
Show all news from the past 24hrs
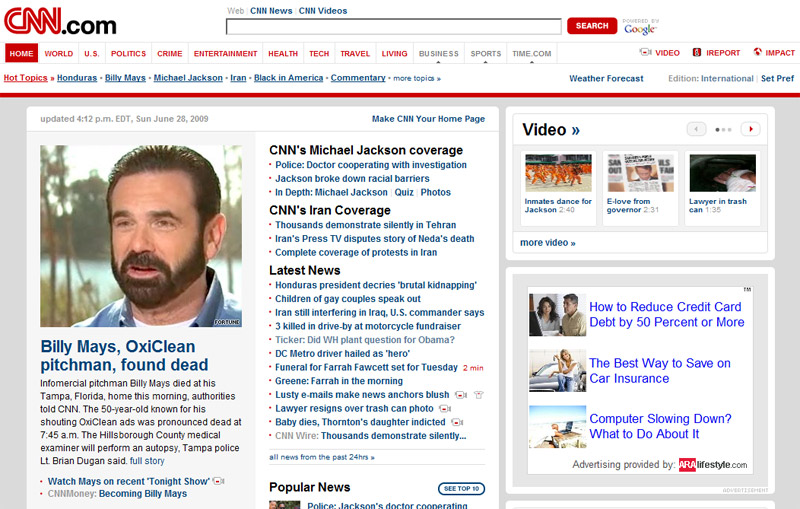click(x=322, y=457)
